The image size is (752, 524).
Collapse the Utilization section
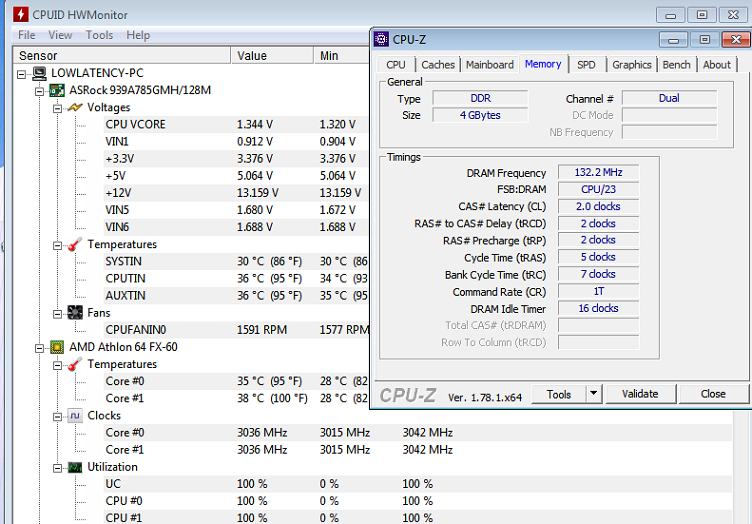[x=57, y=468]
